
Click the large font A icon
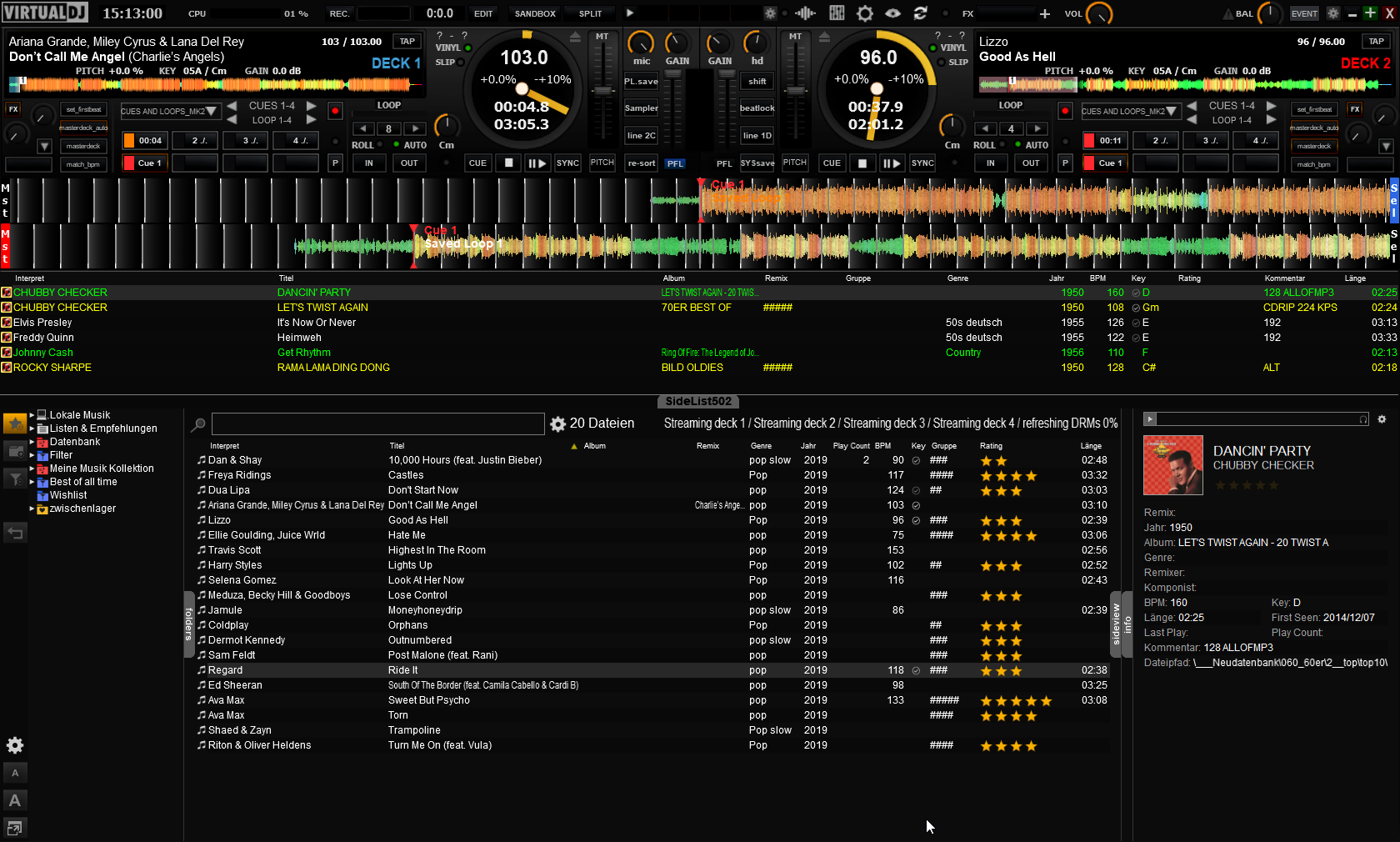(15, 800)
